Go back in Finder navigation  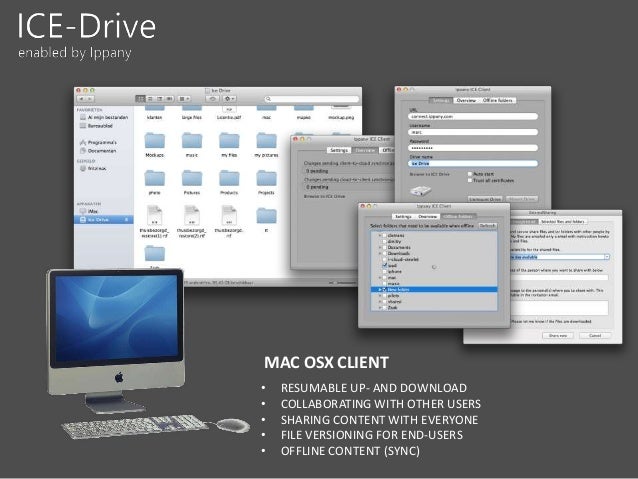point(81,99)
